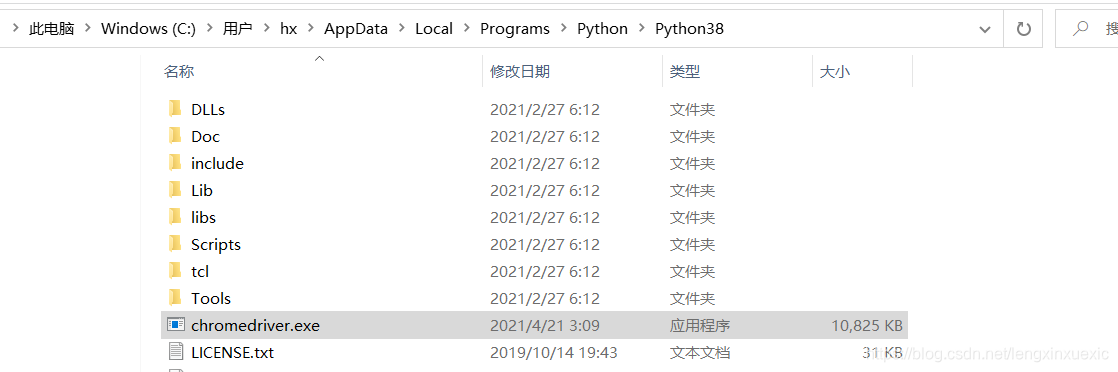Click the chromedriver.exe application icon
Viewport: 1118px width, 372px height.
click(176, 325)
